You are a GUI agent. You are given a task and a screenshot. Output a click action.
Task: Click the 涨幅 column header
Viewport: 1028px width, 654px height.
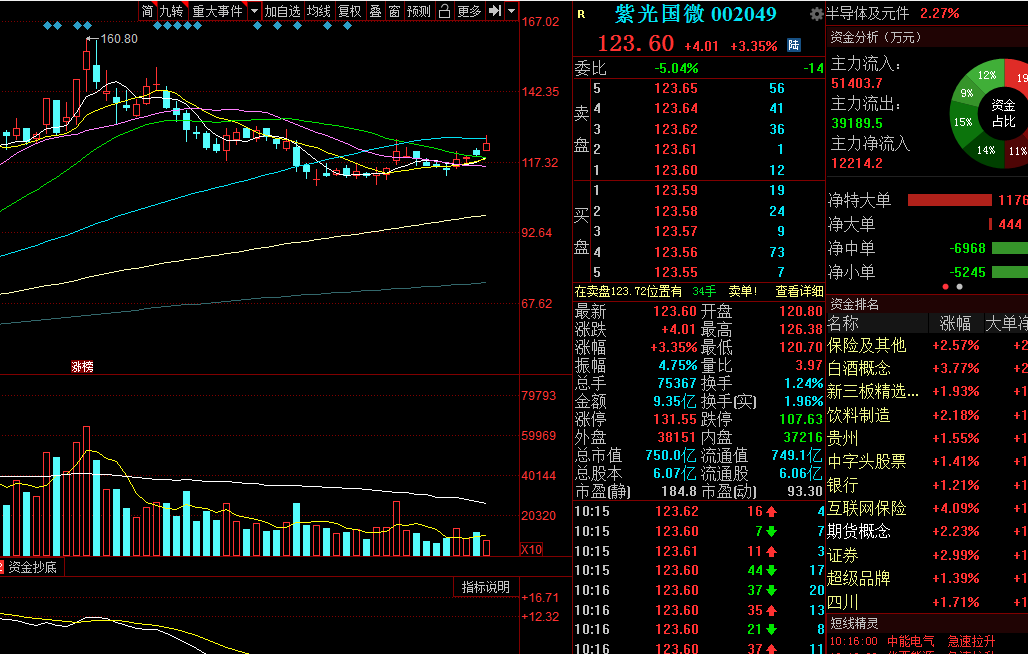[955, 323]
